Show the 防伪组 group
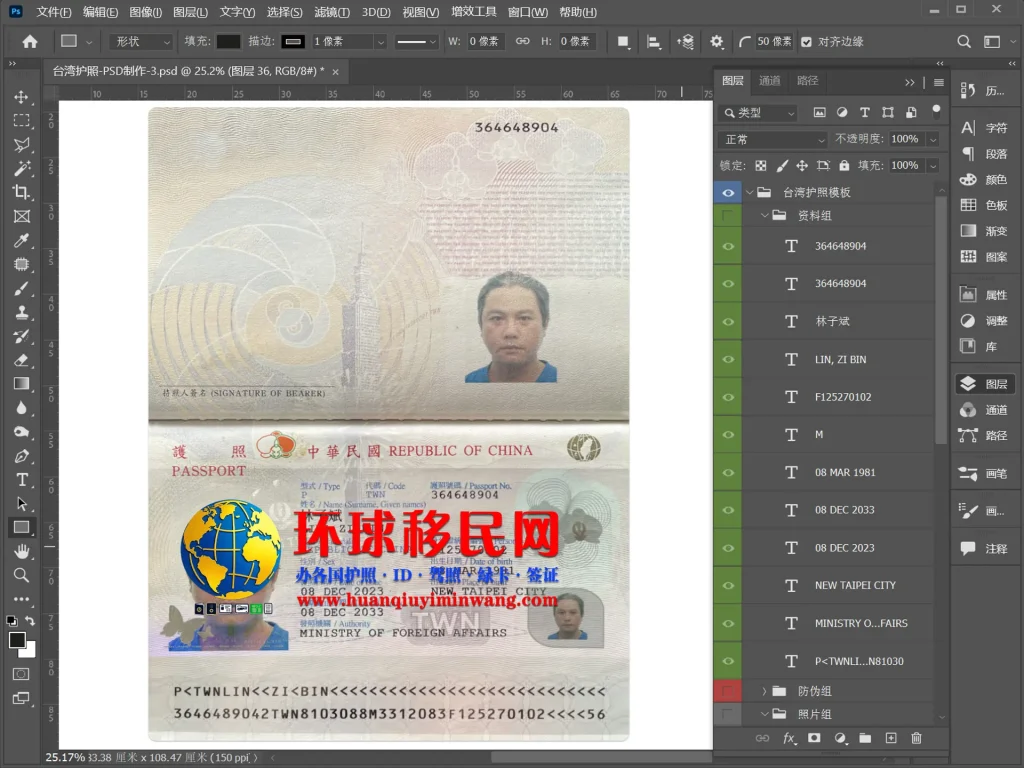This screenshot has height=768, width=1024. [728, 691]
